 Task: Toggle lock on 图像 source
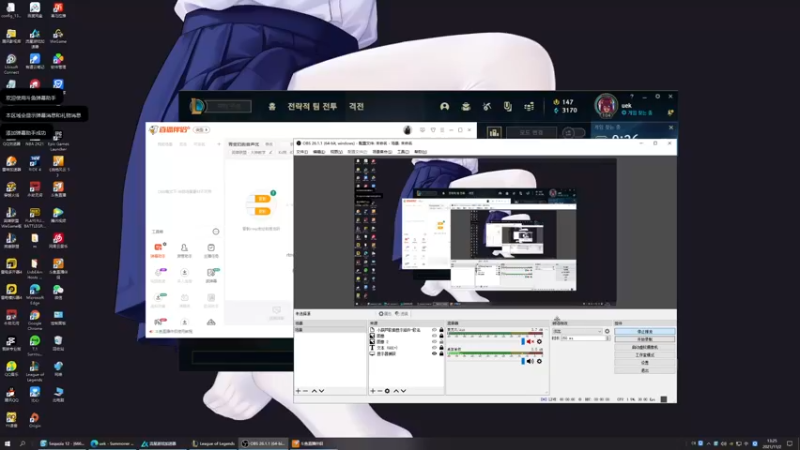[441, 336]
